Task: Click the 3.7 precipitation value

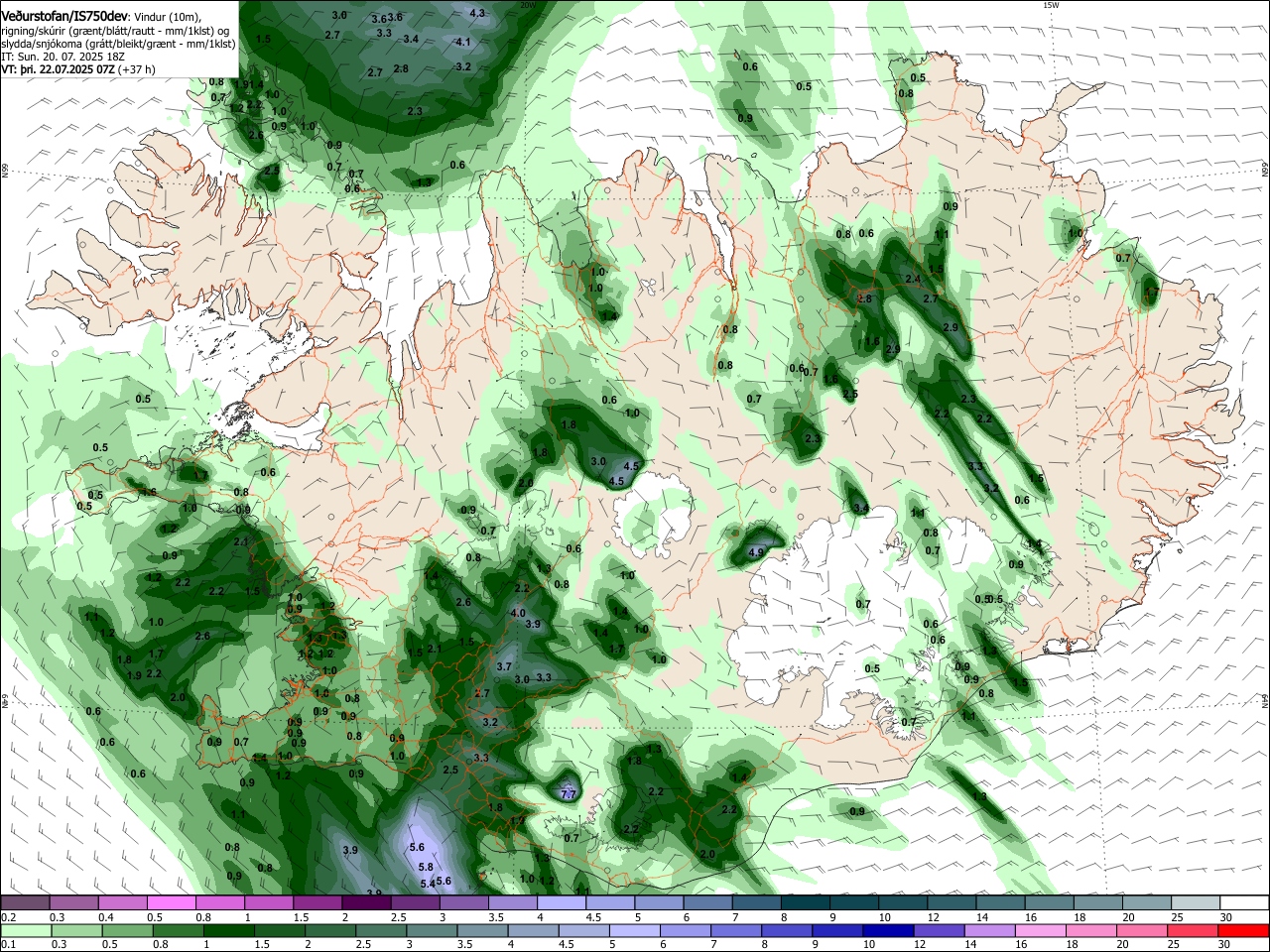Action: 504,666
